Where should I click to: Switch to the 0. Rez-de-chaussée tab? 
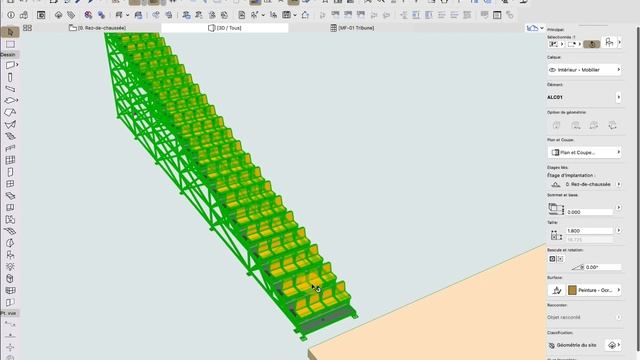point(97,28)
